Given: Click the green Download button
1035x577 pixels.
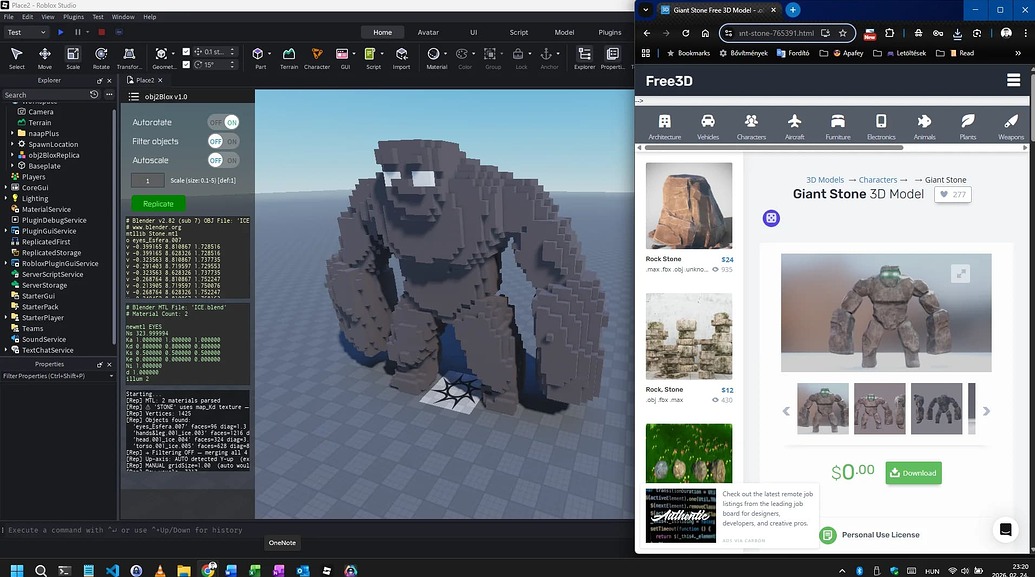Looking at the screenshot, I should (x=913, y=473).
